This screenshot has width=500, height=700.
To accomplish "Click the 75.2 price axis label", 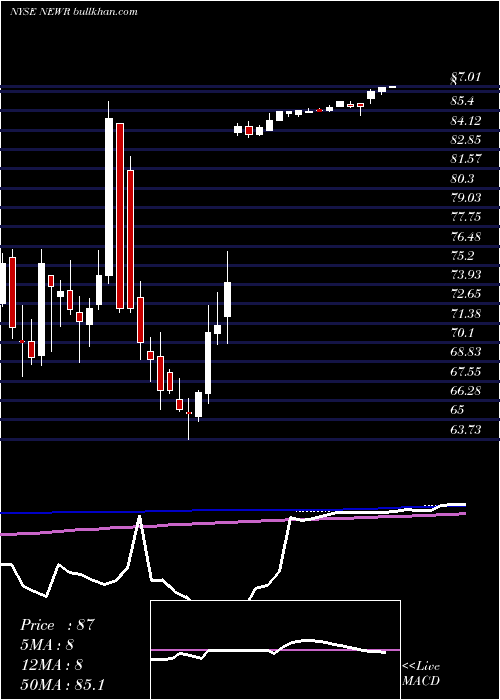I will (x=462, y=256).
